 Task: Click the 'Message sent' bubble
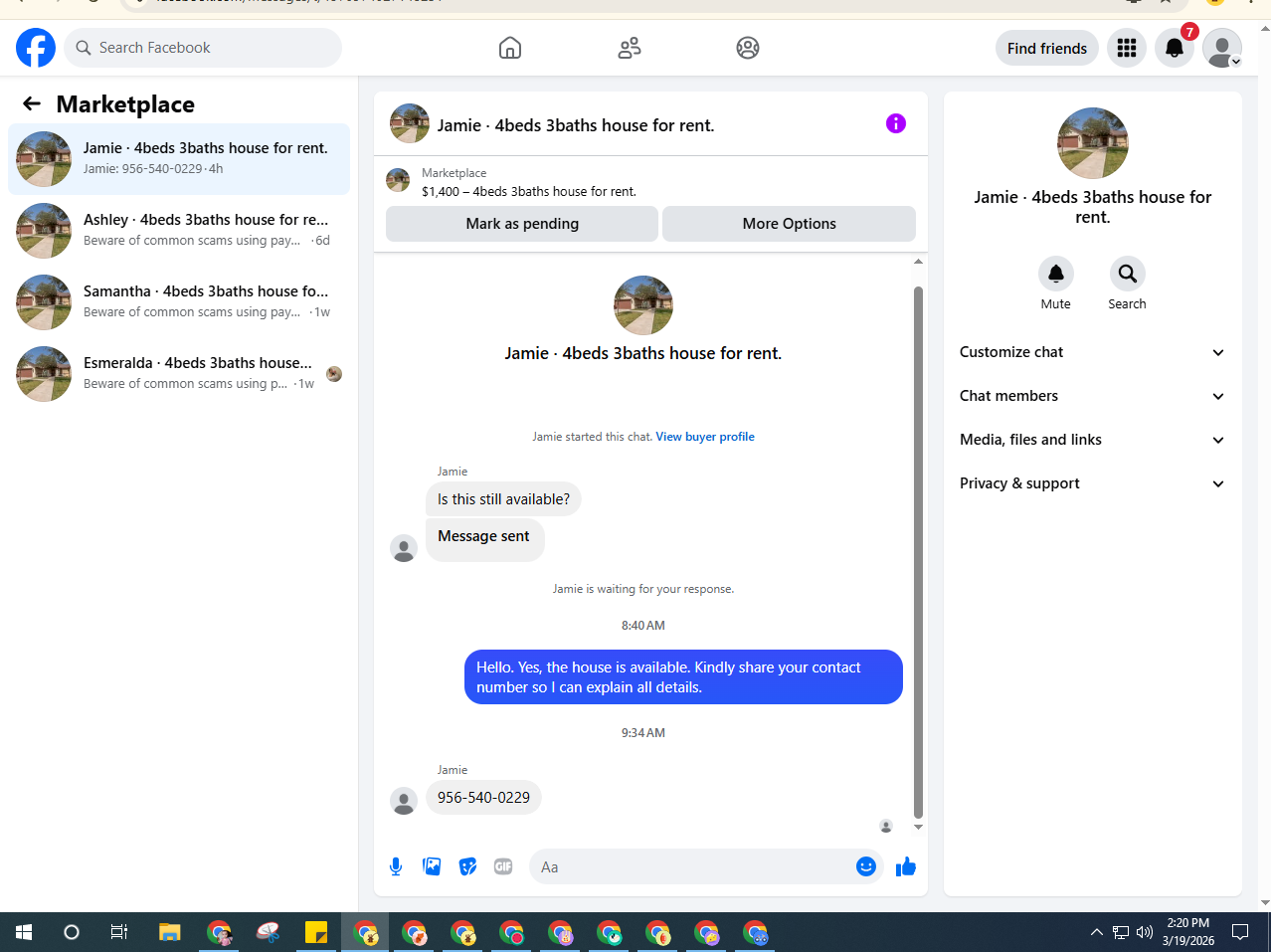[484, 539]
